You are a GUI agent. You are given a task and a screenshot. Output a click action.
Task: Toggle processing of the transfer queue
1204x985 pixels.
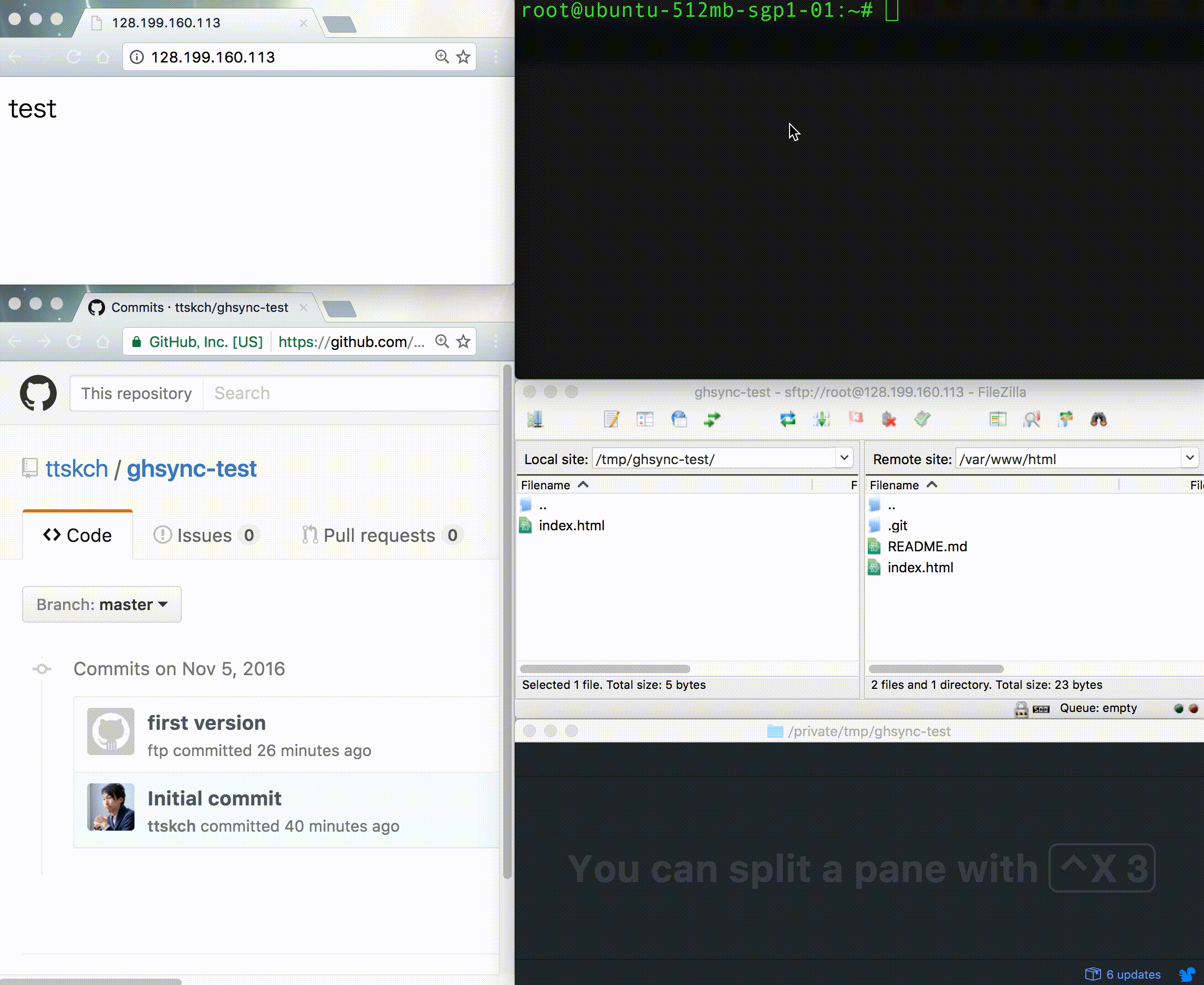click(x=822, y=420)
